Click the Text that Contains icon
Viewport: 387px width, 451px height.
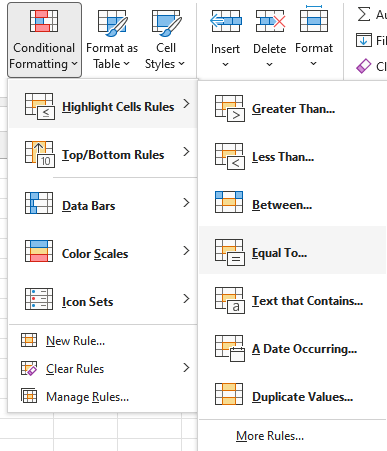(230, 300)
